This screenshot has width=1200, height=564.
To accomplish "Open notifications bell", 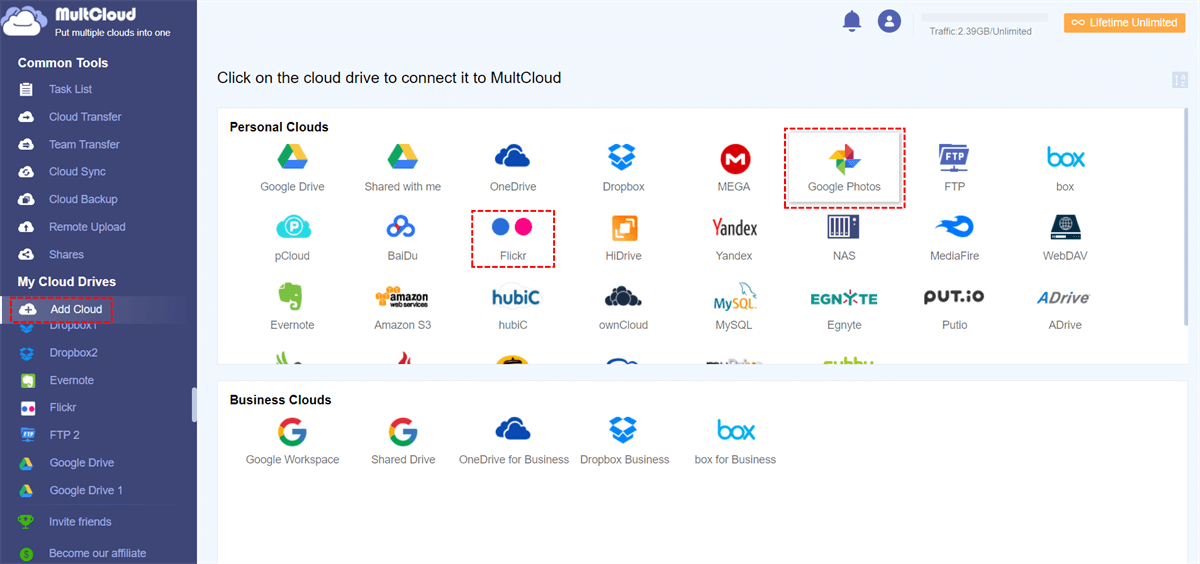I will coord(852,20).
